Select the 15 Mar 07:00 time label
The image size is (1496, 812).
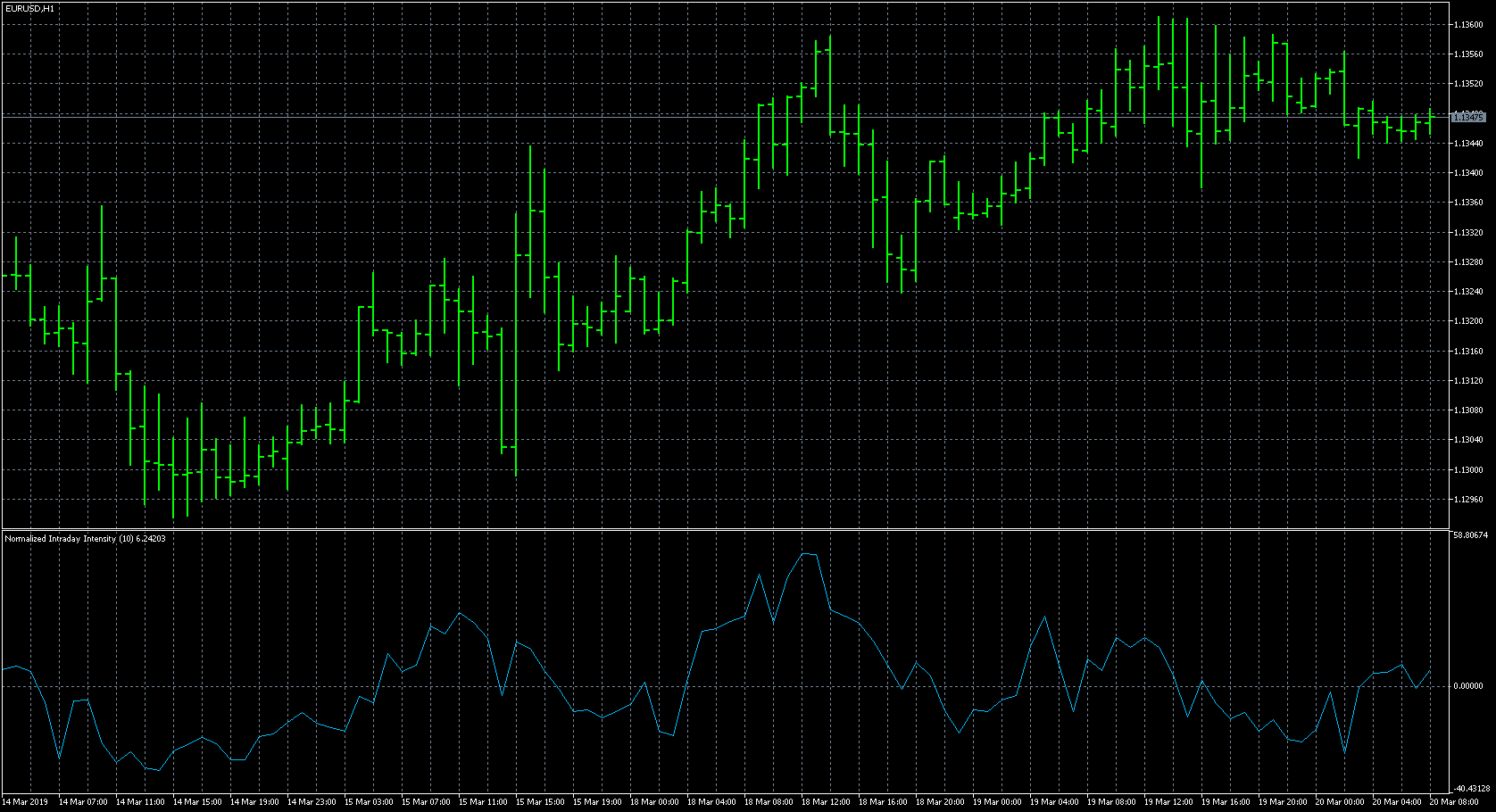point(426,802)
